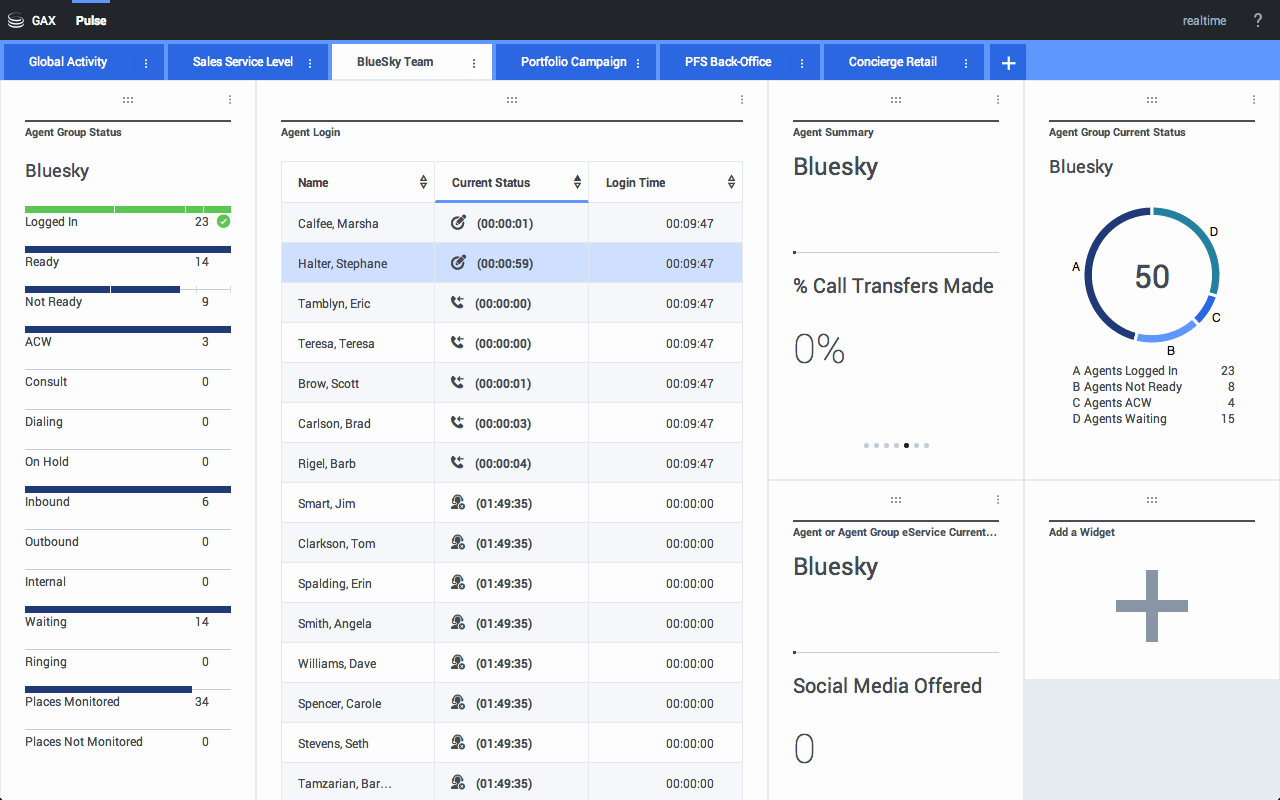Click the Pulse link in header
This screenshot has width=1280, height=800.
(x=91, y=21)
